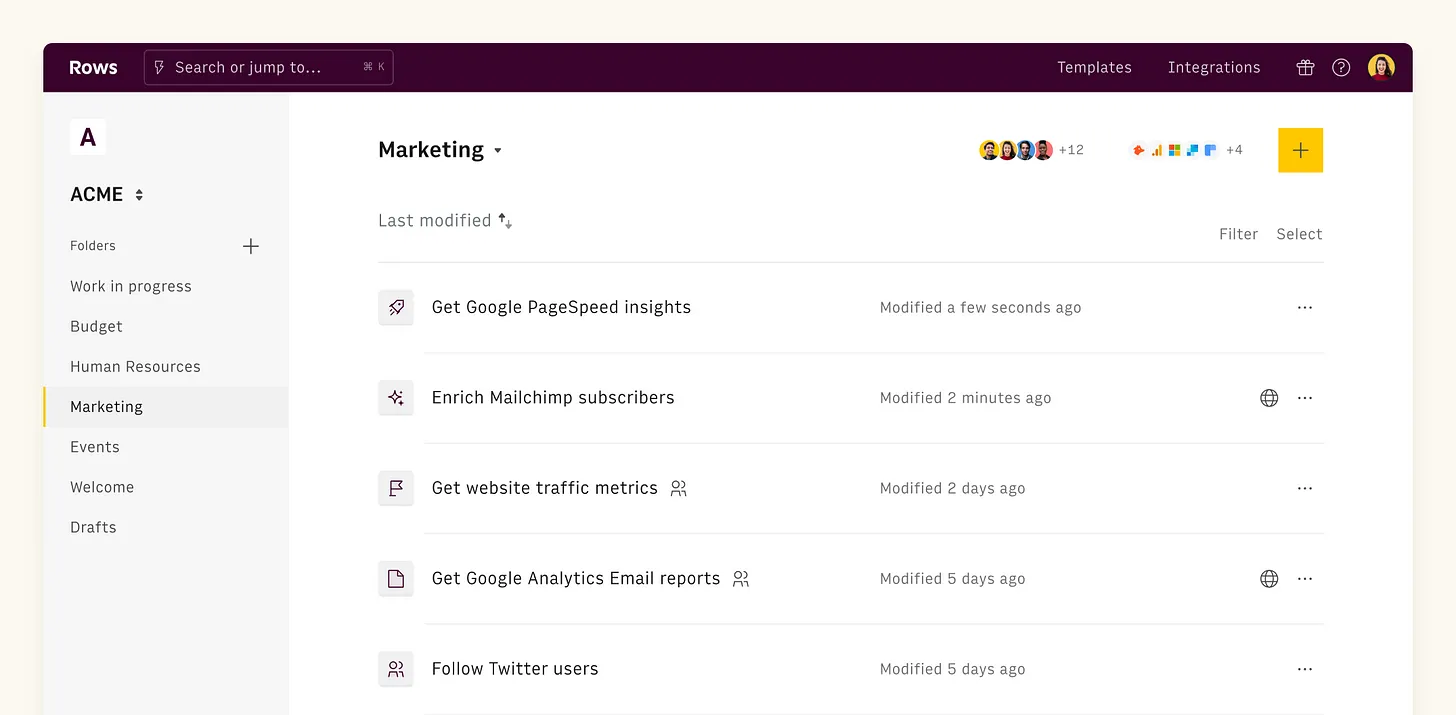1456x715 pixels.
Task: Open the Budget folder in sidebar
Action: click(96, 327)
